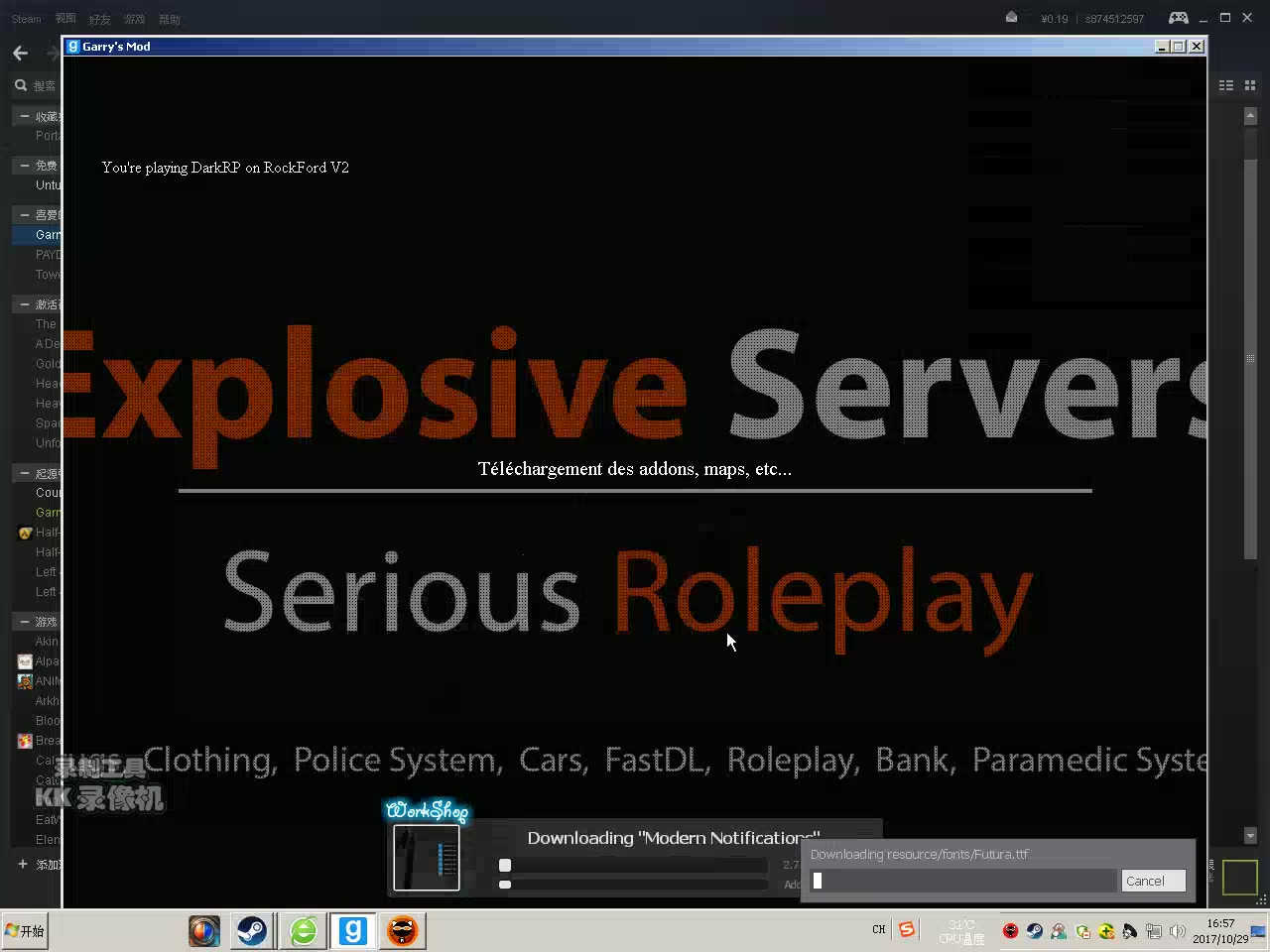Open Steam from the taskbar

[252, 931]
